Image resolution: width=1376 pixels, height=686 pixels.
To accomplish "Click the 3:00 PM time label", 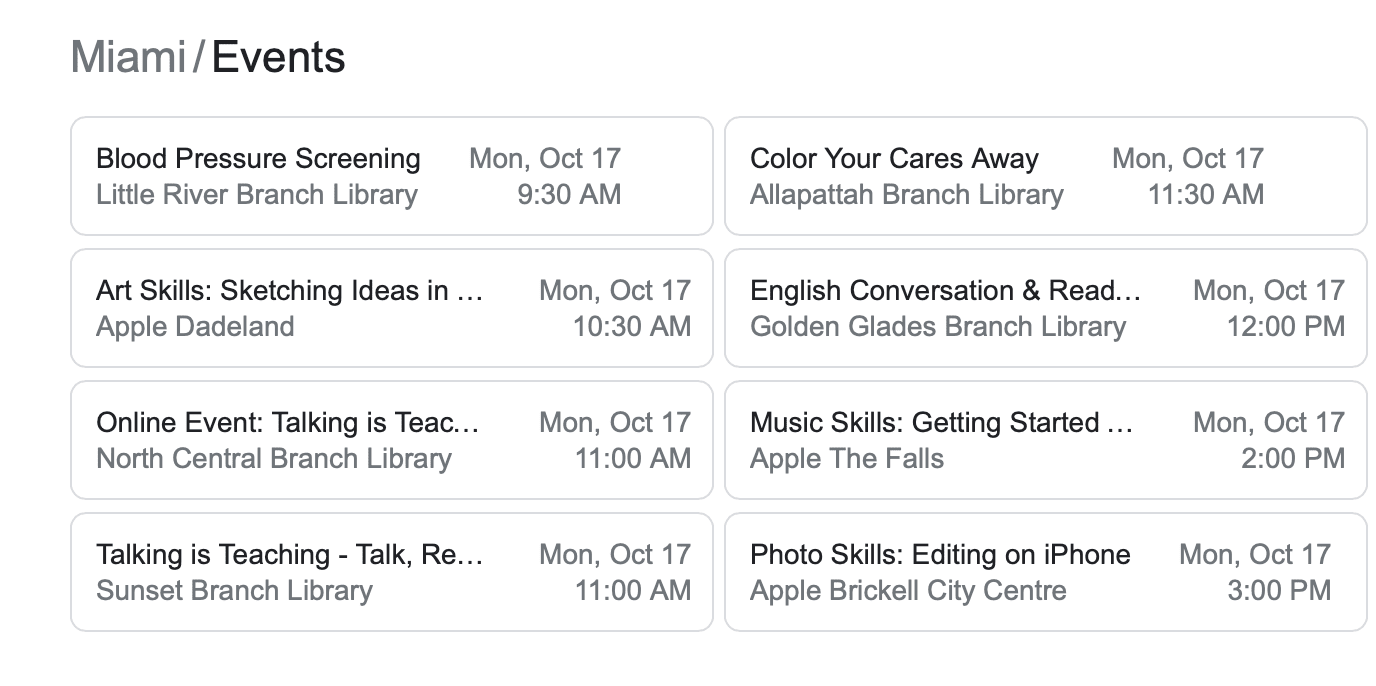I will tap(1279, 590).
